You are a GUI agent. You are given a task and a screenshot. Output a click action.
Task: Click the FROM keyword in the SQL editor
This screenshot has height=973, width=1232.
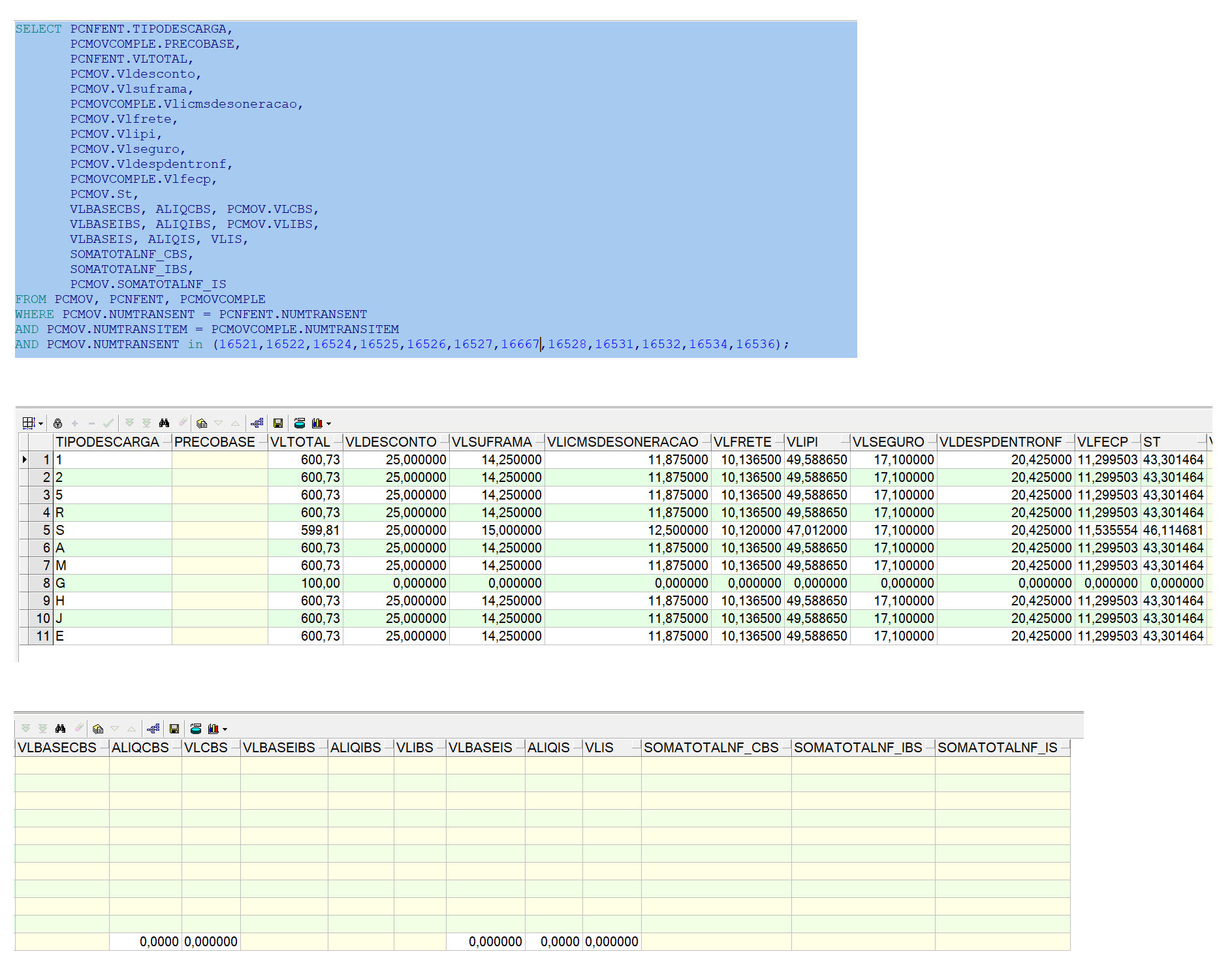(x=31, y=299)
